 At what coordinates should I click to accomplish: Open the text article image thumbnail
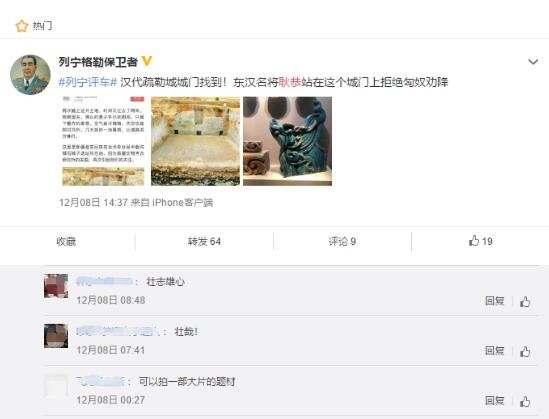103,141
